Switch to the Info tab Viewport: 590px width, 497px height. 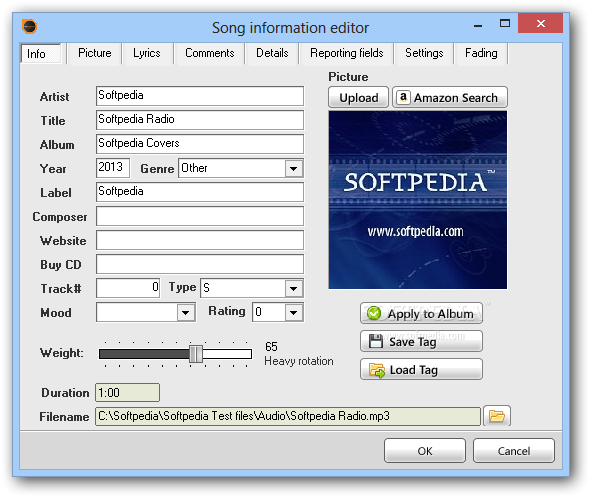(41, 53)
